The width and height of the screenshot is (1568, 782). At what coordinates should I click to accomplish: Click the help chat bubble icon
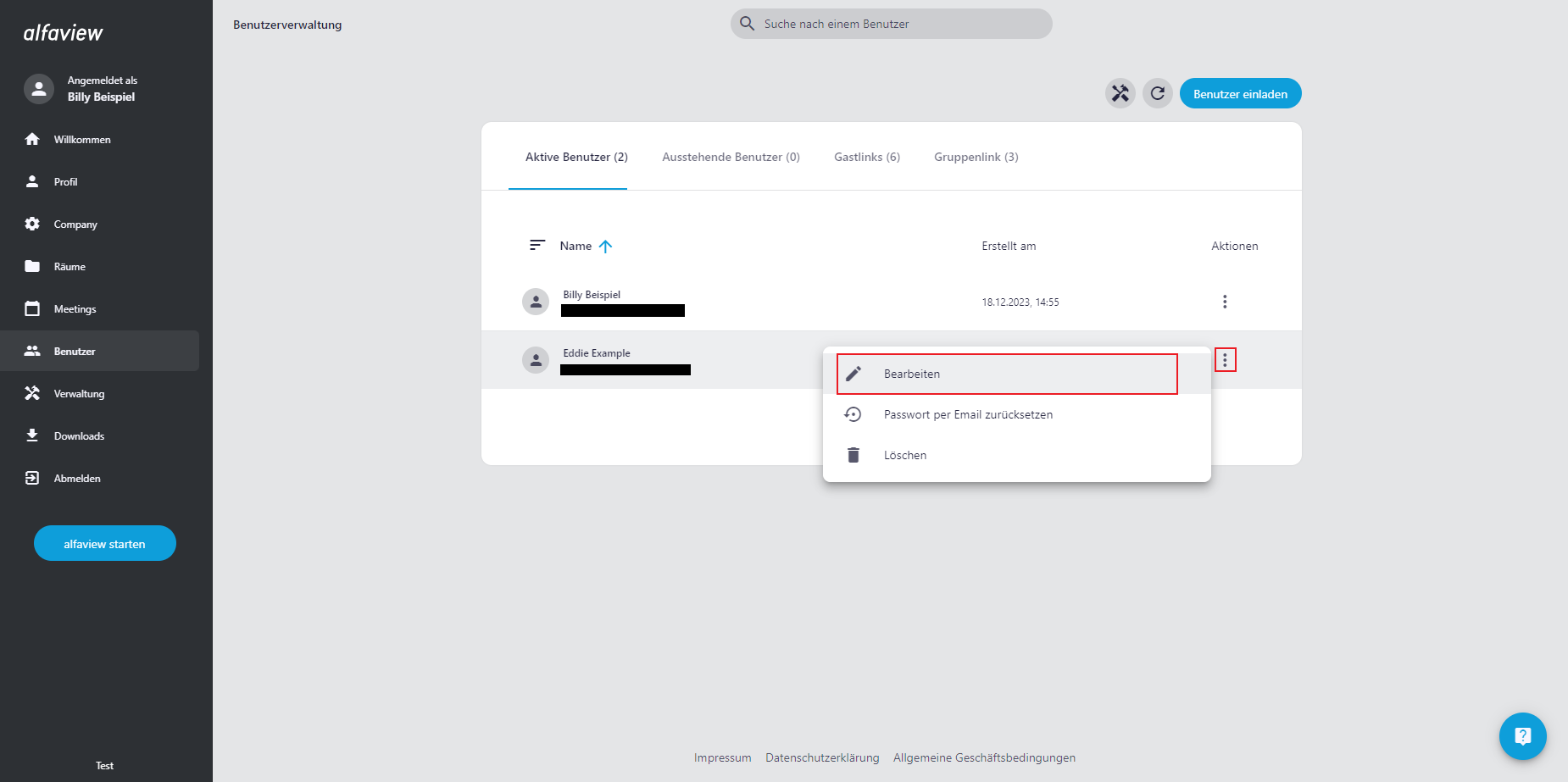click(1522, 736)
